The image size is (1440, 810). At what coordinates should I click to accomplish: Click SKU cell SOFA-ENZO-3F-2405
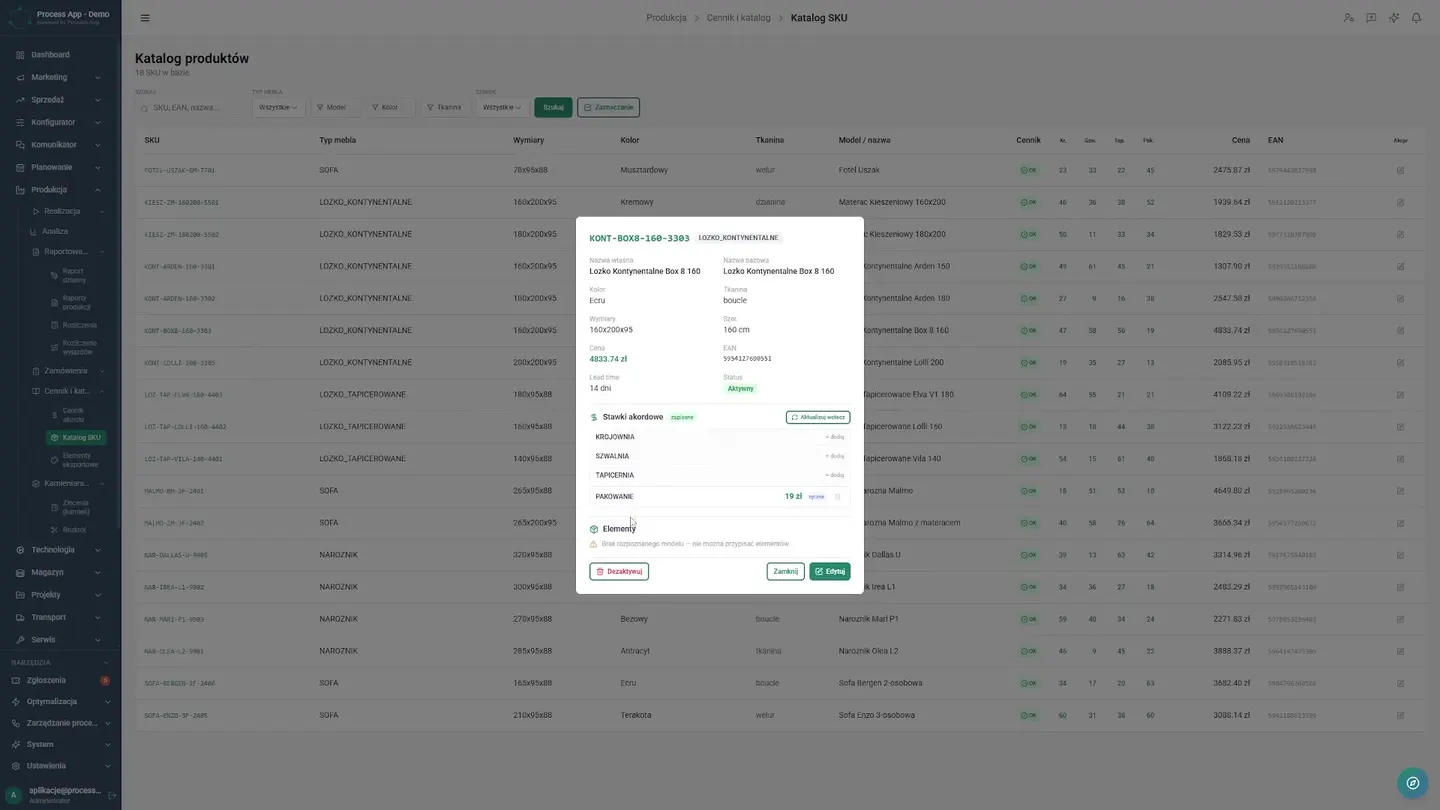tap(174, 716)
